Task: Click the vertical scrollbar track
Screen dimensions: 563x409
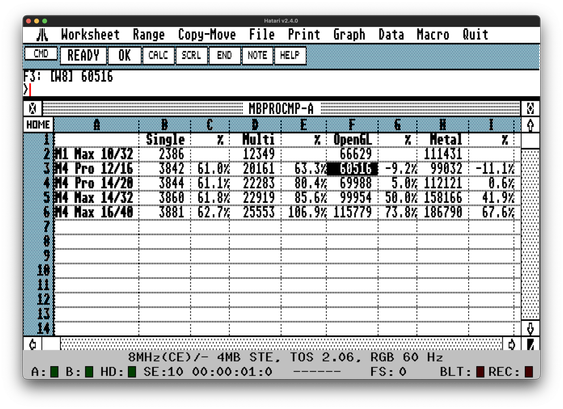Action: [530, 233]
